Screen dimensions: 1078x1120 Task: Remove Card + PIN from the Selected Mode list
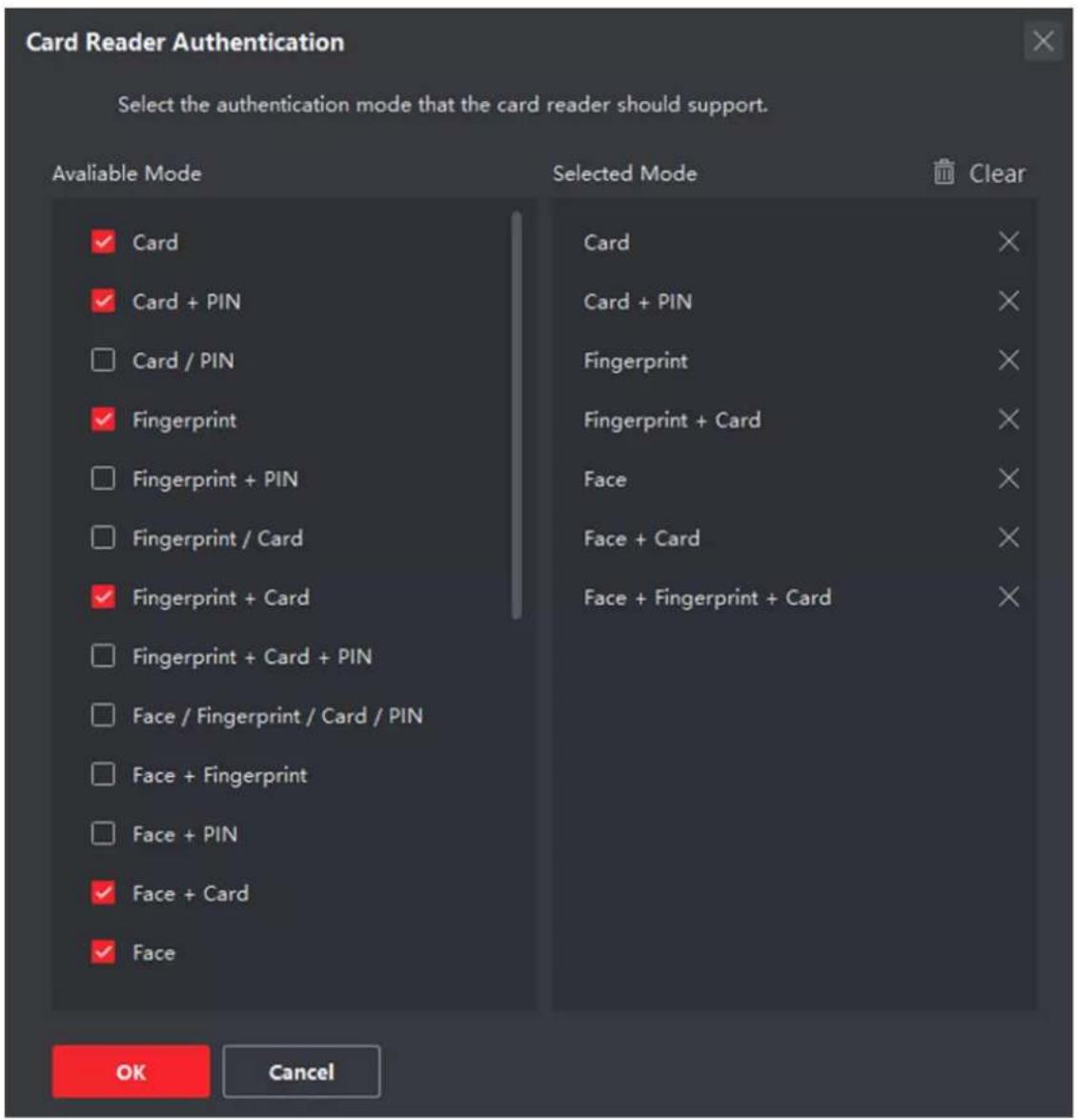click(x=1008, y=300)
